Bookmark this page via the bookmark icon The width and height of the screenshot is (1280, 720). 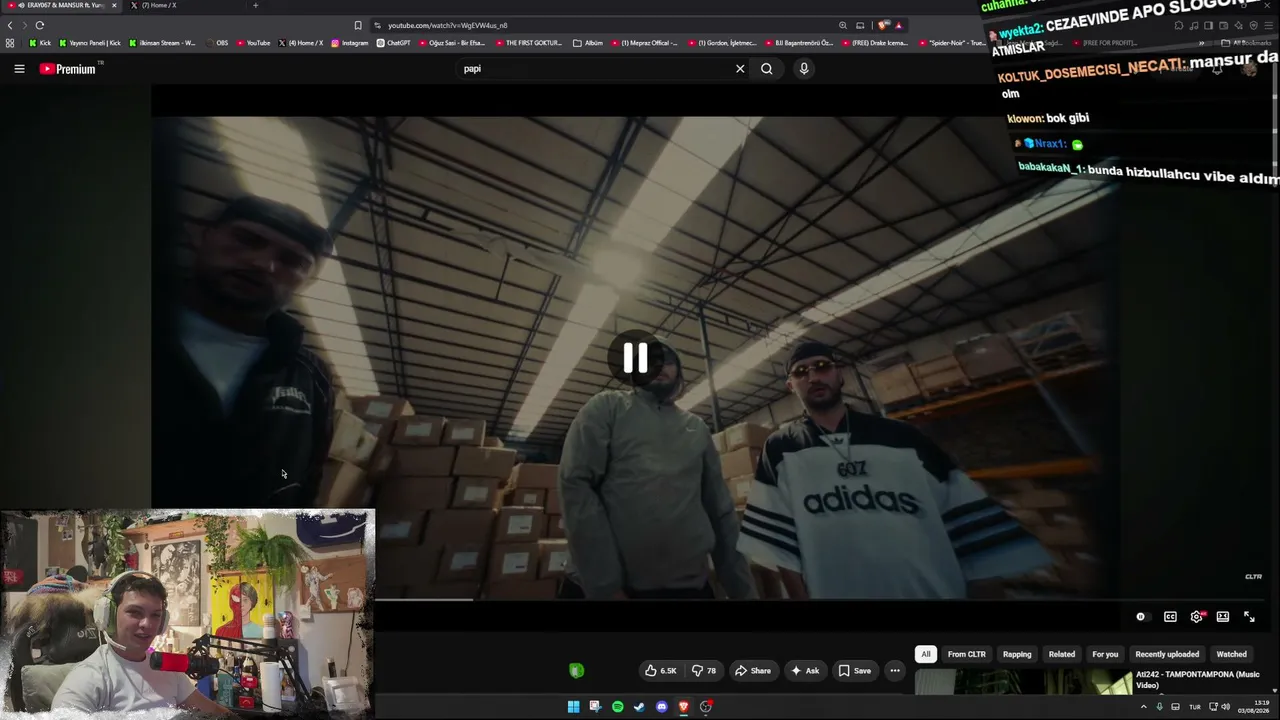(x=358, y=25)
